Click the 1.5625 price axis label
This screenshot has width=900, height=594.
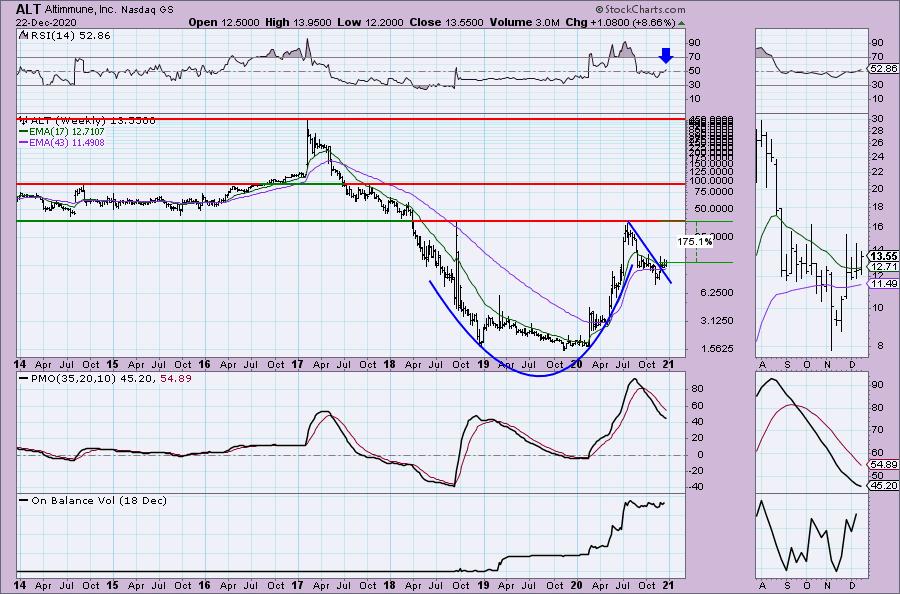click(x=717, y=348)
